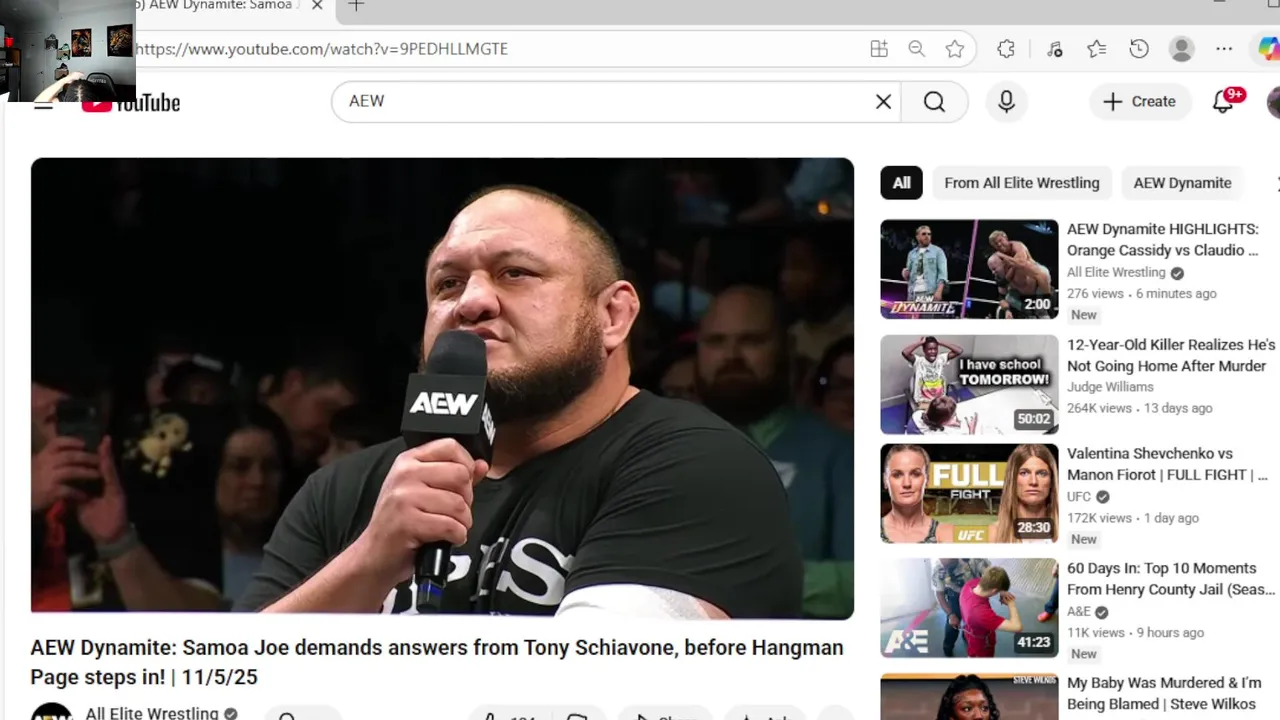1280x720 pixels.
Task: Click the Create button
Action: (x=1139, y=101)
